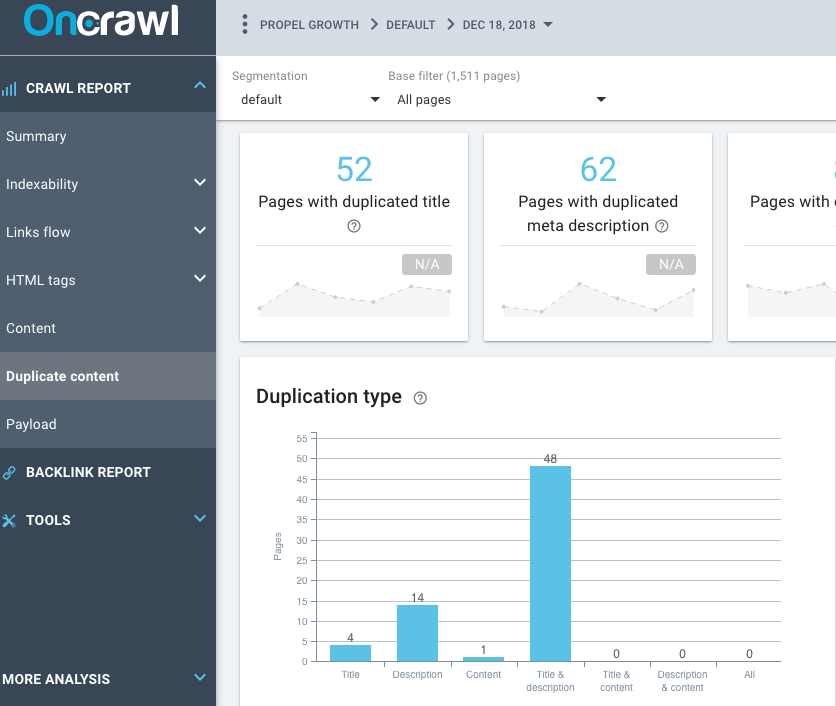Click the Default breadcrumb link
Viewport: 836px width, 706px height.
click(410, 25)
